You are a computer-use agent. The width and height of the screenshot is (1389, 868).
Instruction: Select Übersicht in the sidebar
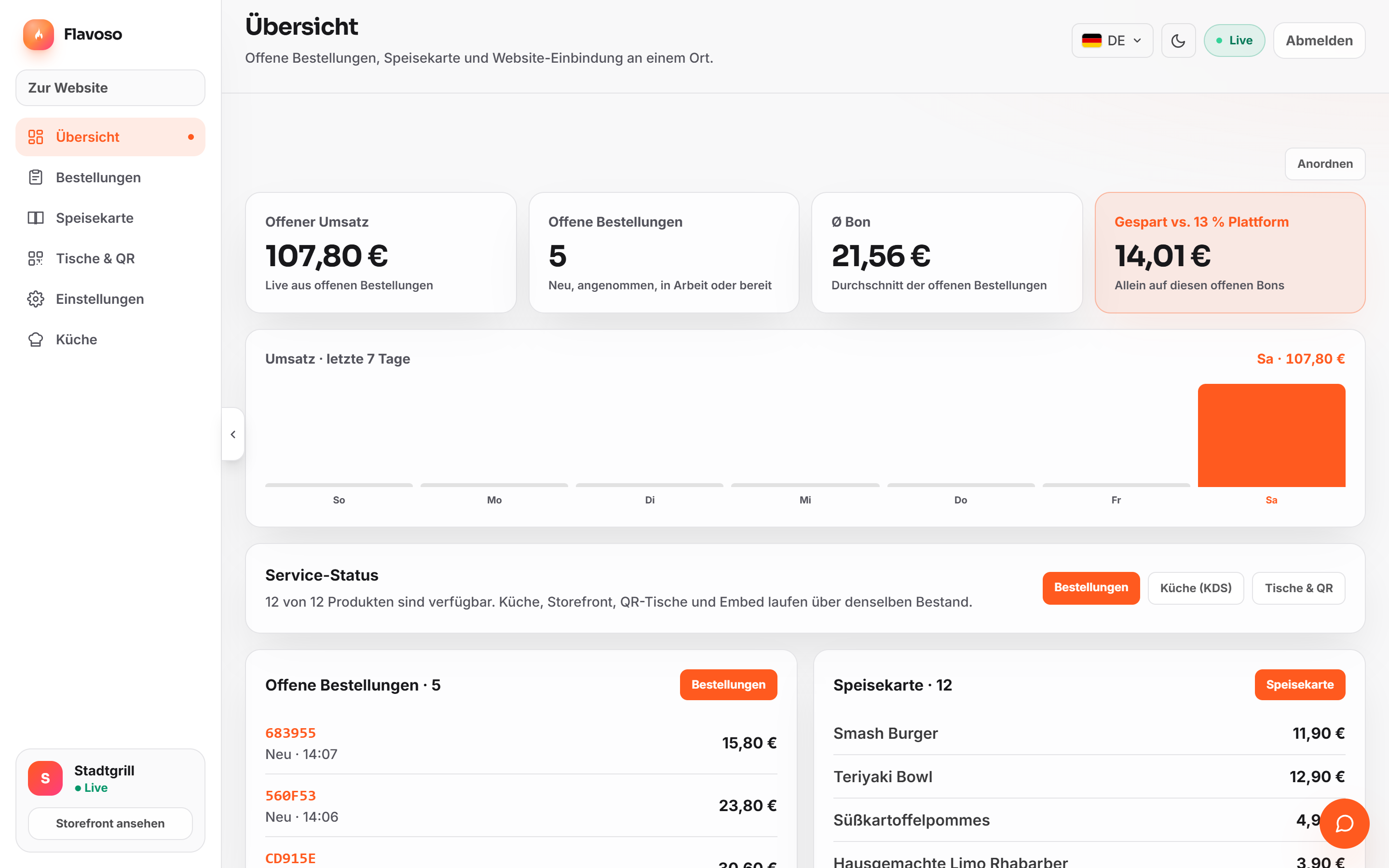click(x=110, y=136)
